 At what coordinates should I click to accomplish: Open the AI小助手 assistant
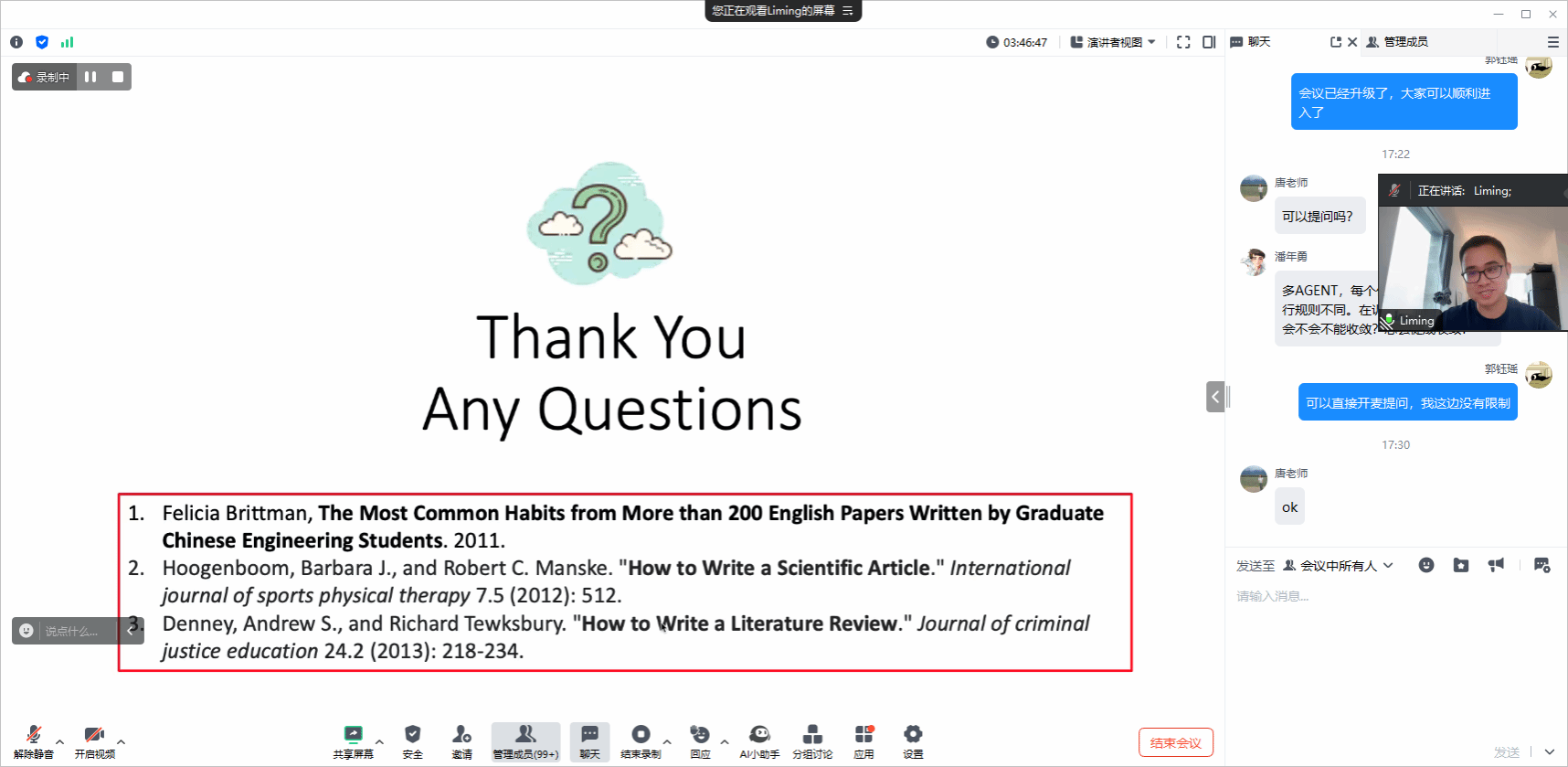[x=758, y=740]
